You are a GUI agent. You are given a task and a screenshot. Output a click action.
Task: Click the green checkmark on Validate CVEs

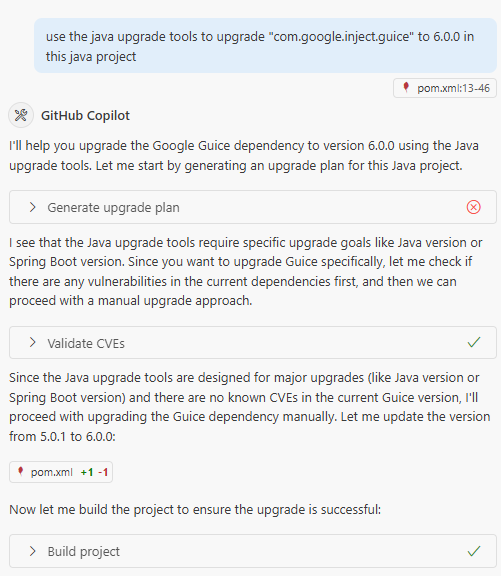pyautogui.click(x=474, y=342)
